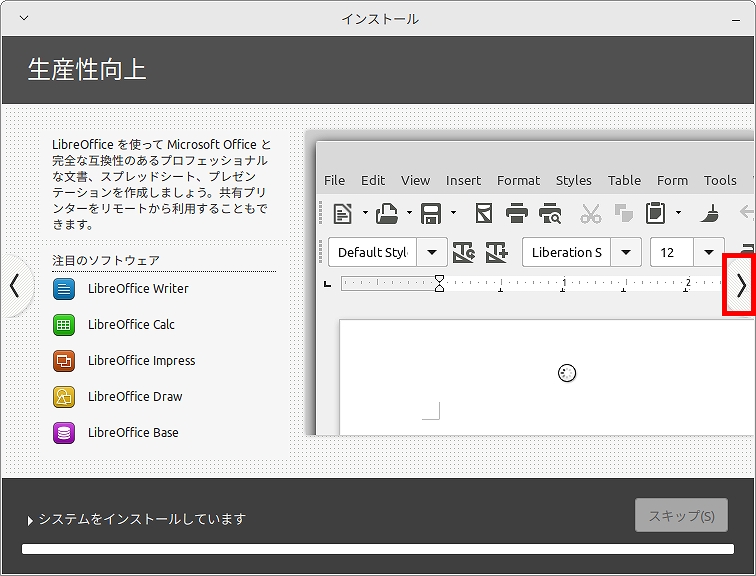Click the LibreOffice Impress icon
Image resolution: width=756 pixels, height=576 pixels.
[64, 361]
